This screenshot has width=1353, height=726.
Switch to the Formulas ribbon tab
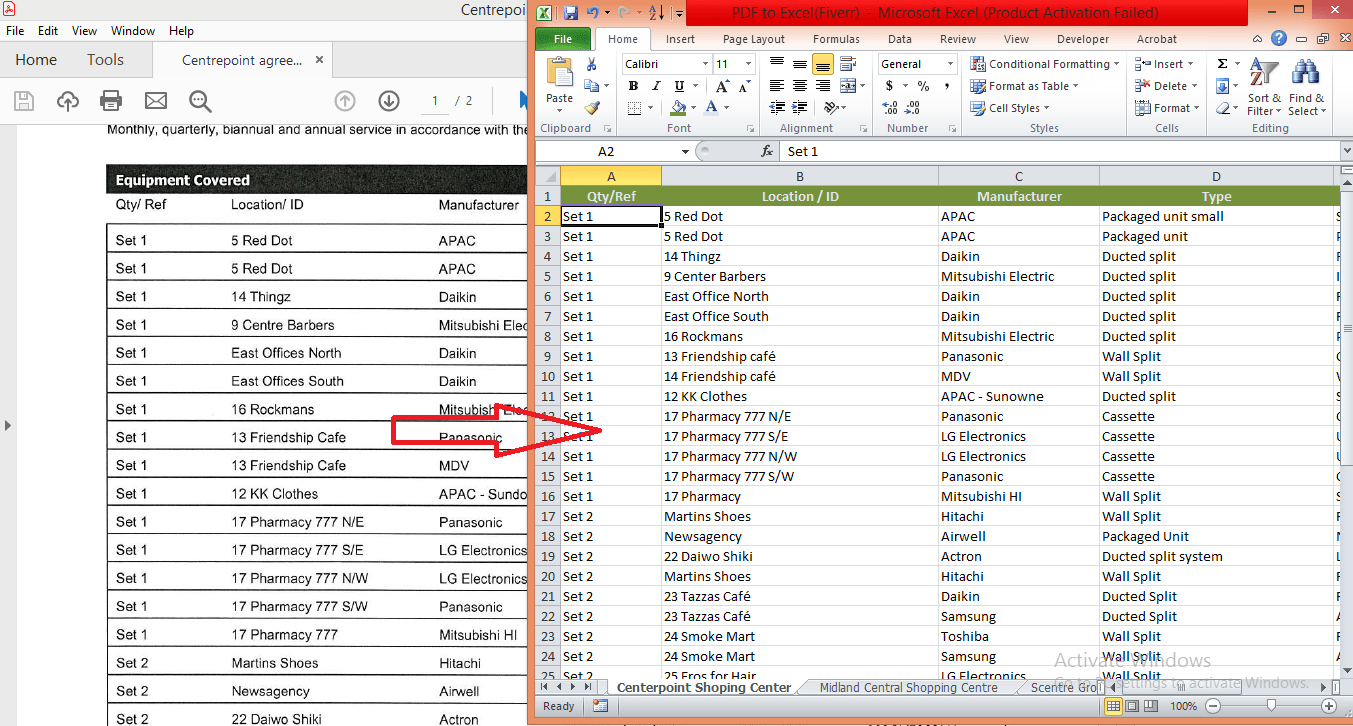[x=836, y=39]
